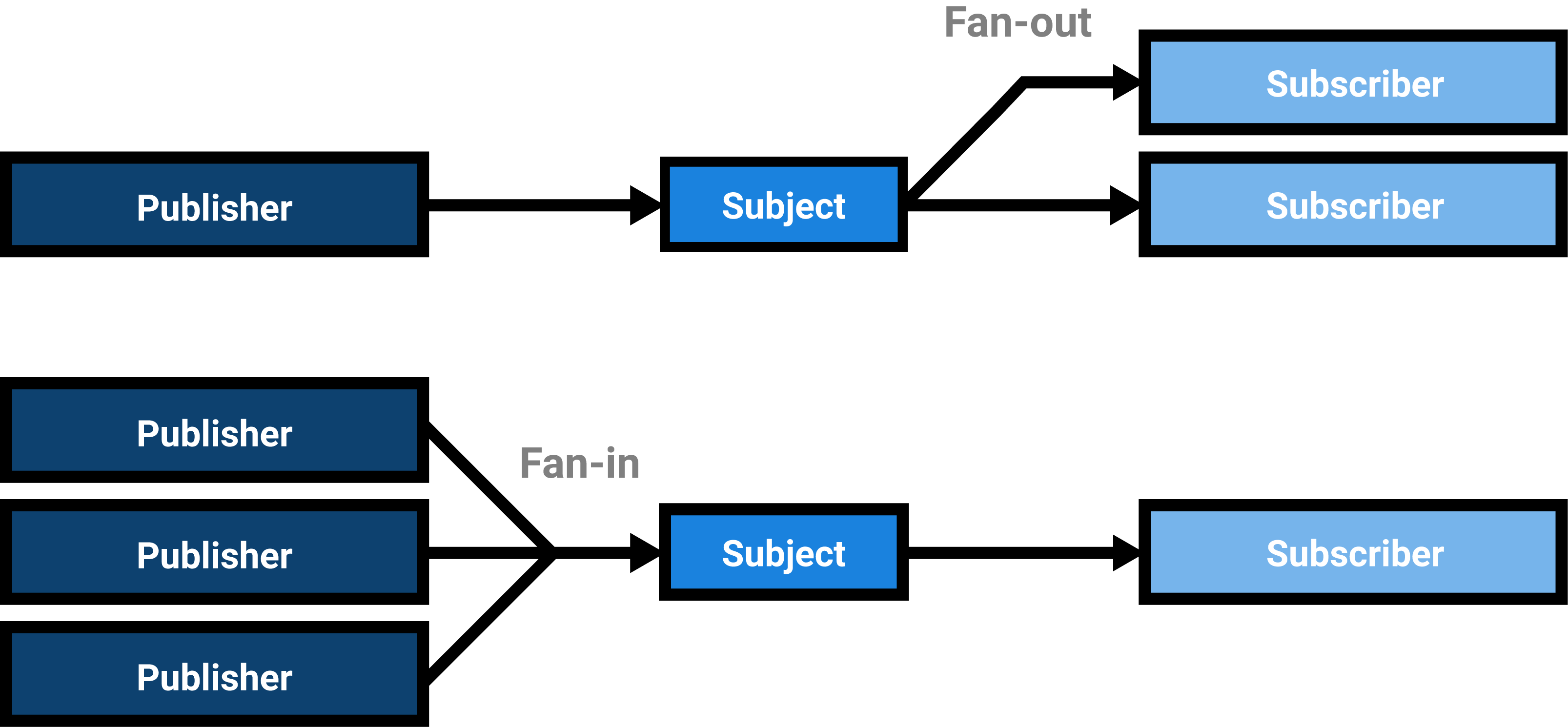Click the top Publisher node in Fan-in diagram

click(x=200, y=431)
